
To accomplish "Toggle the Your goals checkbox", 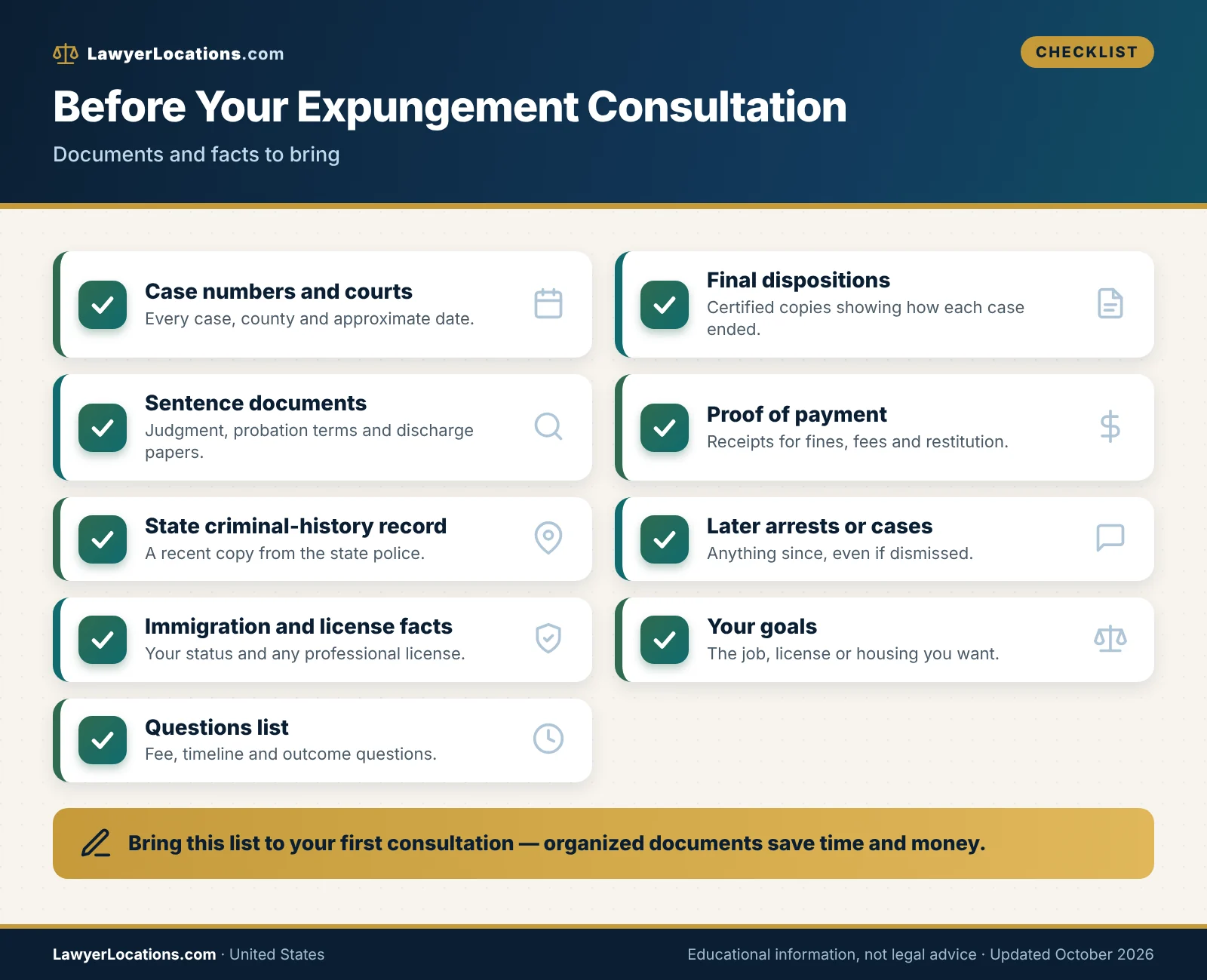I will click(x=665, y=640).
